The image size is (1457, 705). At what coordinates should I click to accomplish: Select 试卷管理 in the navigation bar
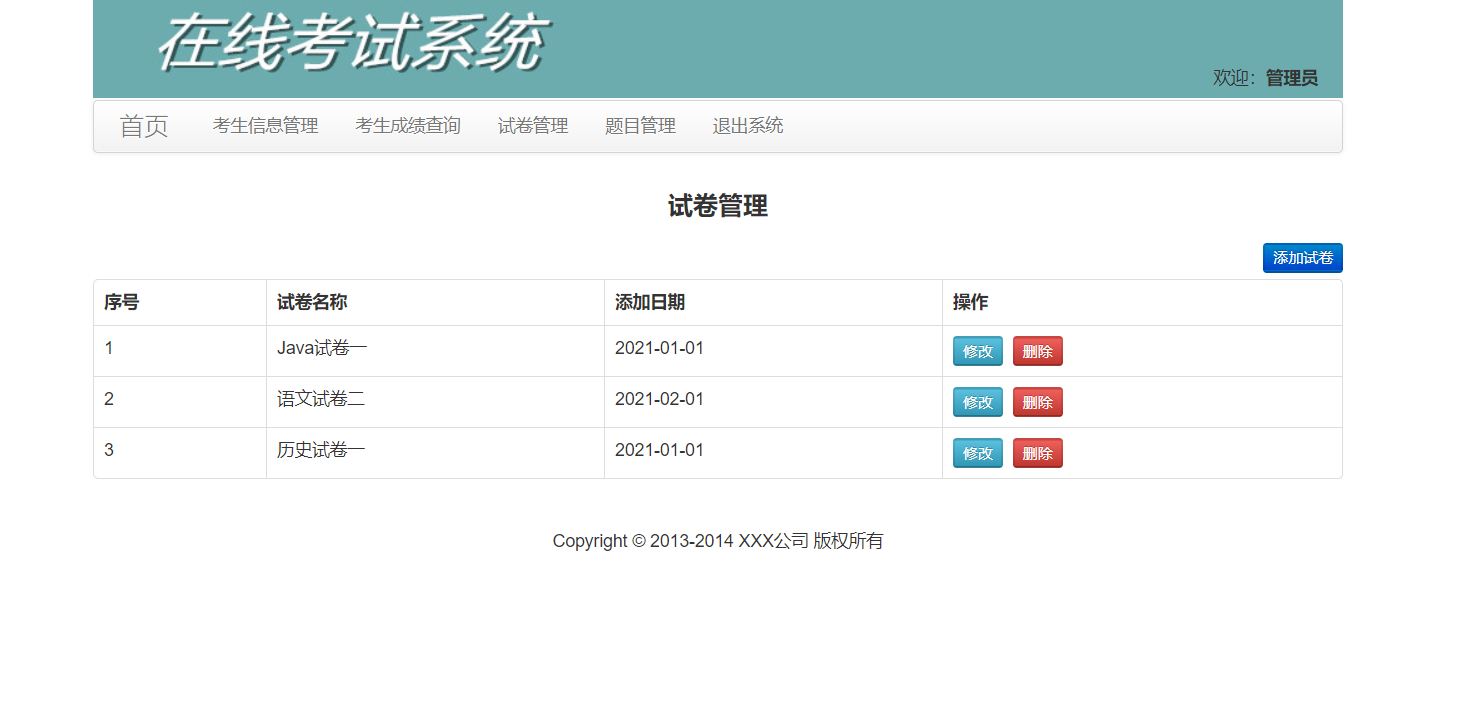click(533, 126)
